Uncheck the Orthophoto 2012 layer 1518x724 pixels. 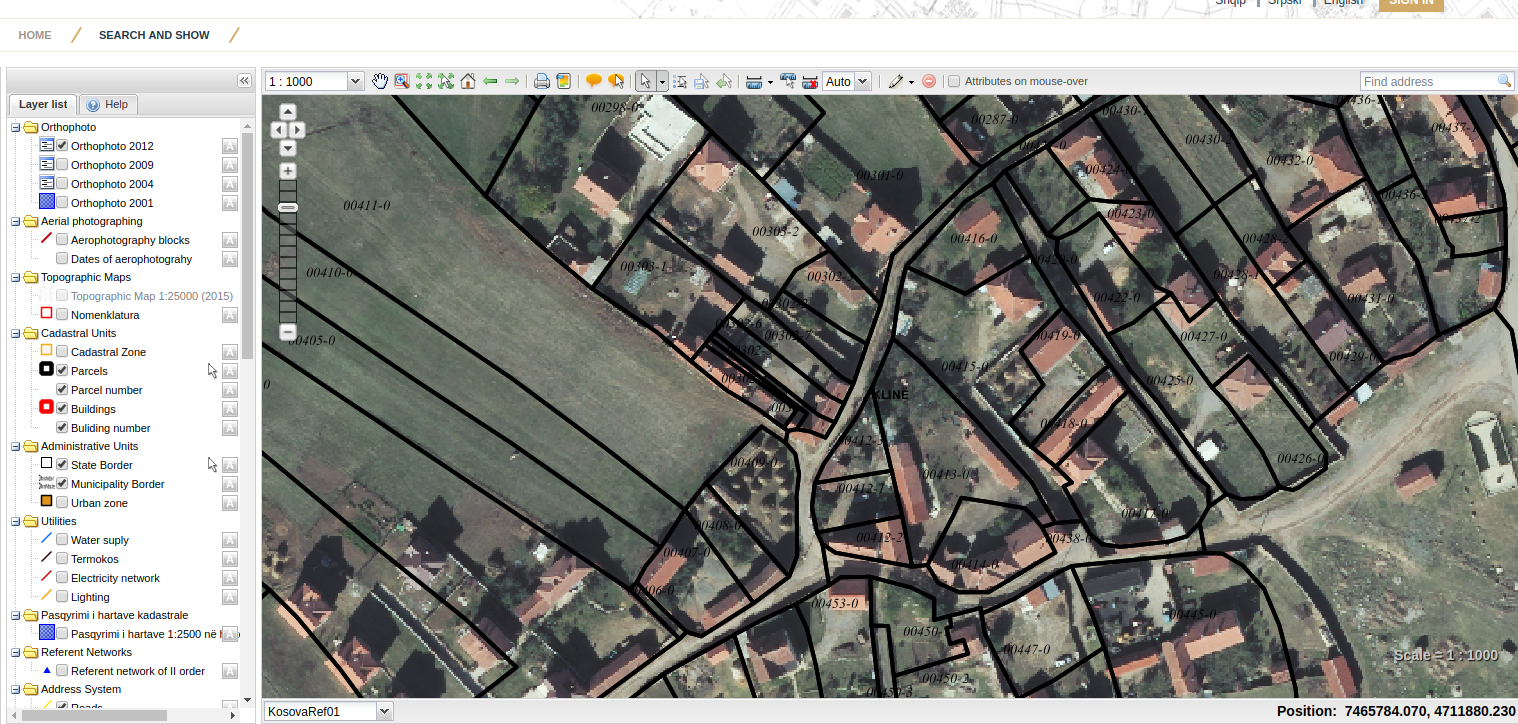pos(62,146)
